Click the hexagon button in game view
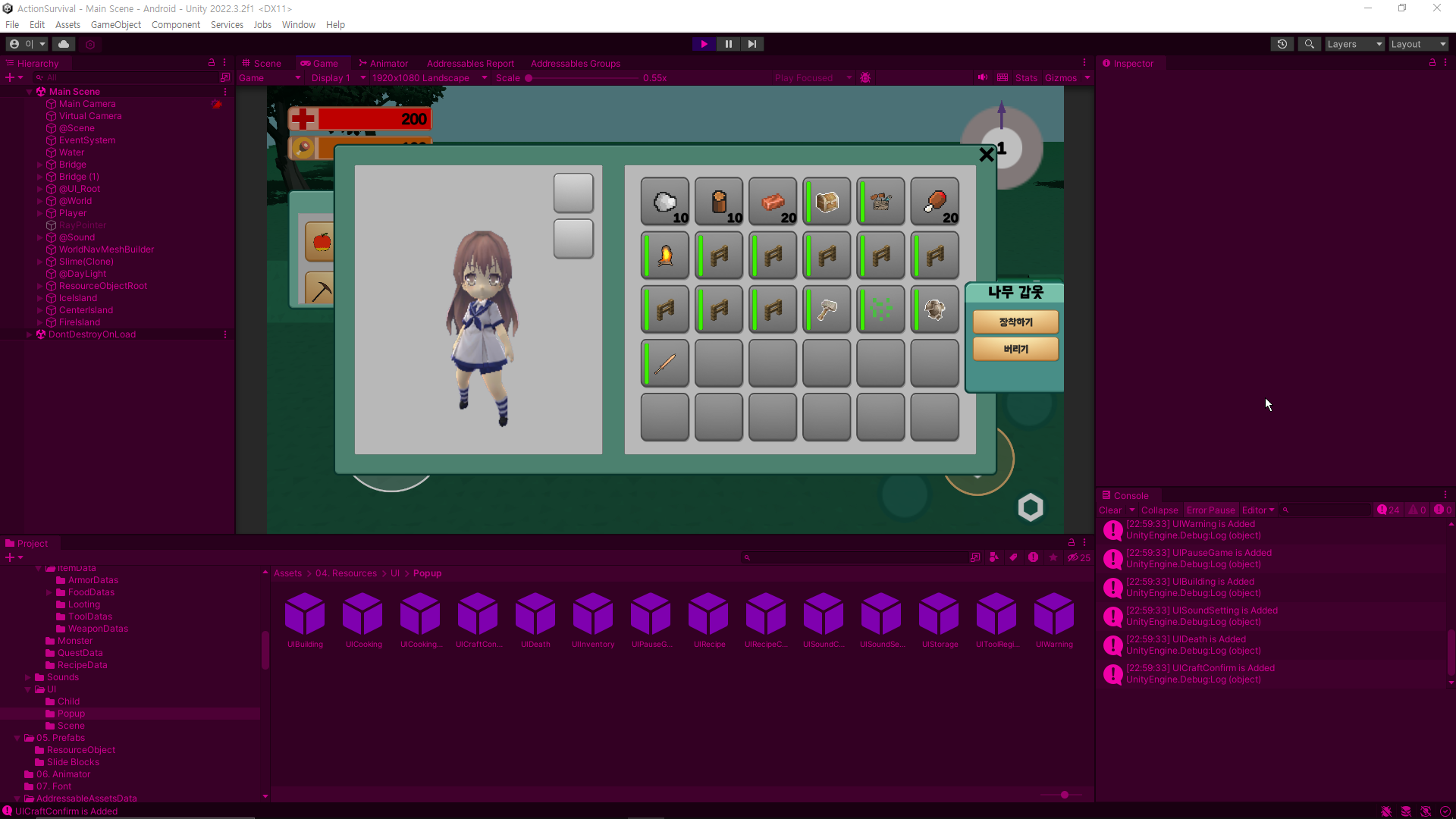This screenshot has width=1456, height=819. (1030, 507)
